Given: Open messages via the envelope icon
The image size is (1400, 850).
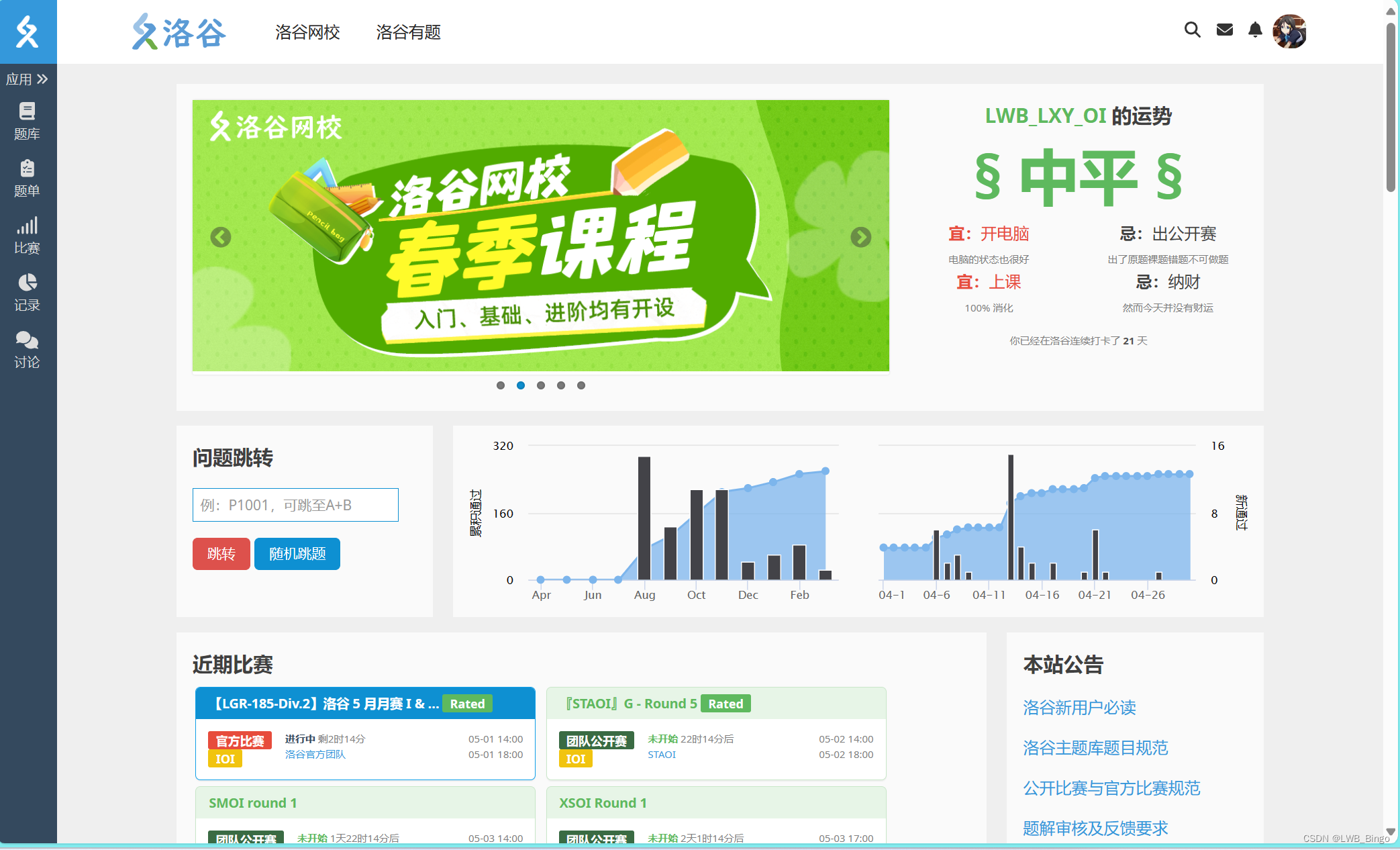Looking at the screenshot, I should [1224, 30].
